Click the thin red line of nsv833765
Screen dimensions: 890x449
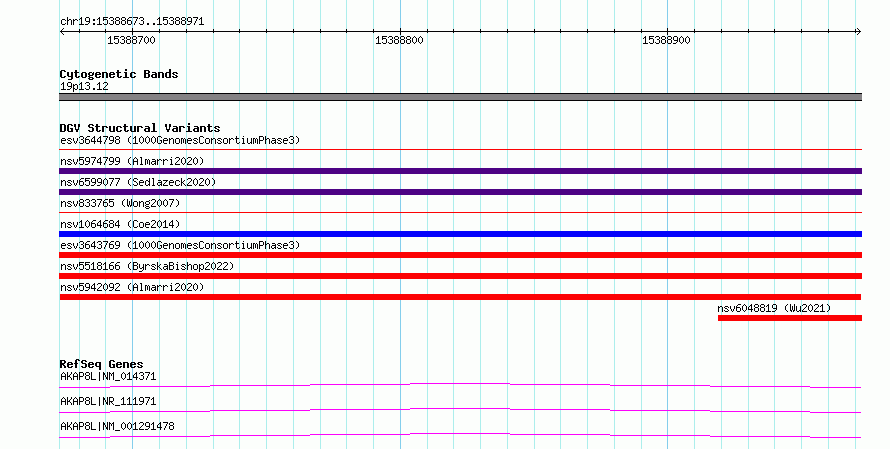click(460, 213)
